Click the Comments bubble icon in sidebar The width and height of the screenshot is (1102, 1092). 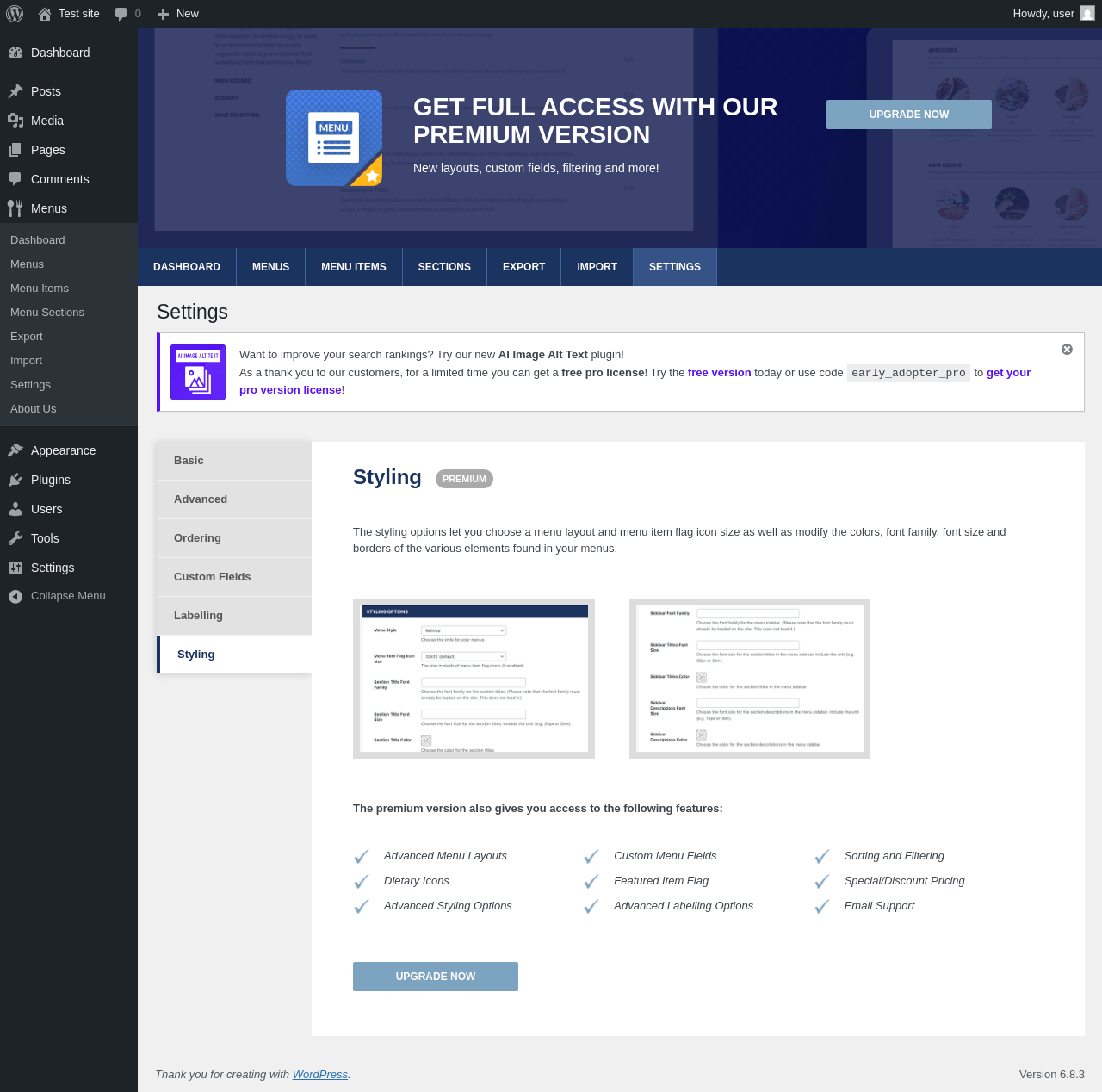(x=15, y=179)
